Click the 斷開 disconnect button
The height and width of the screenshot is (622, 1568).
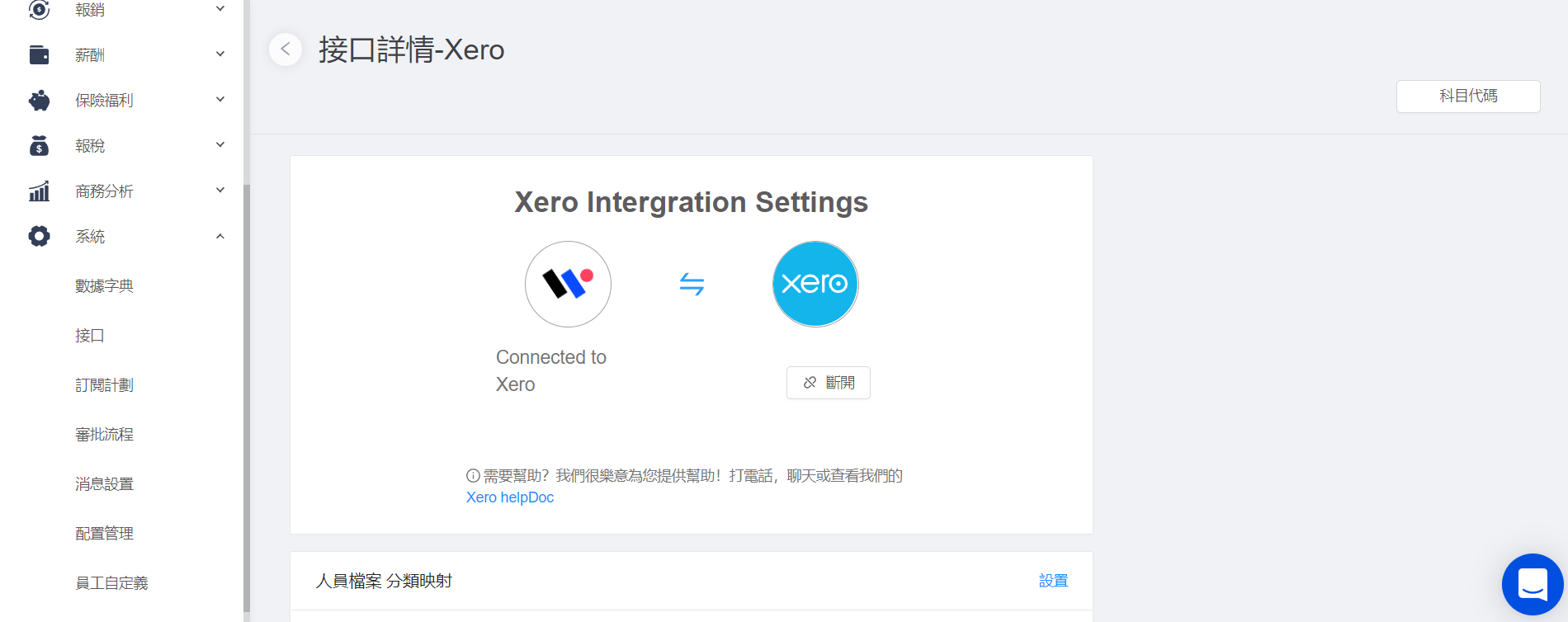click(829, 383)
